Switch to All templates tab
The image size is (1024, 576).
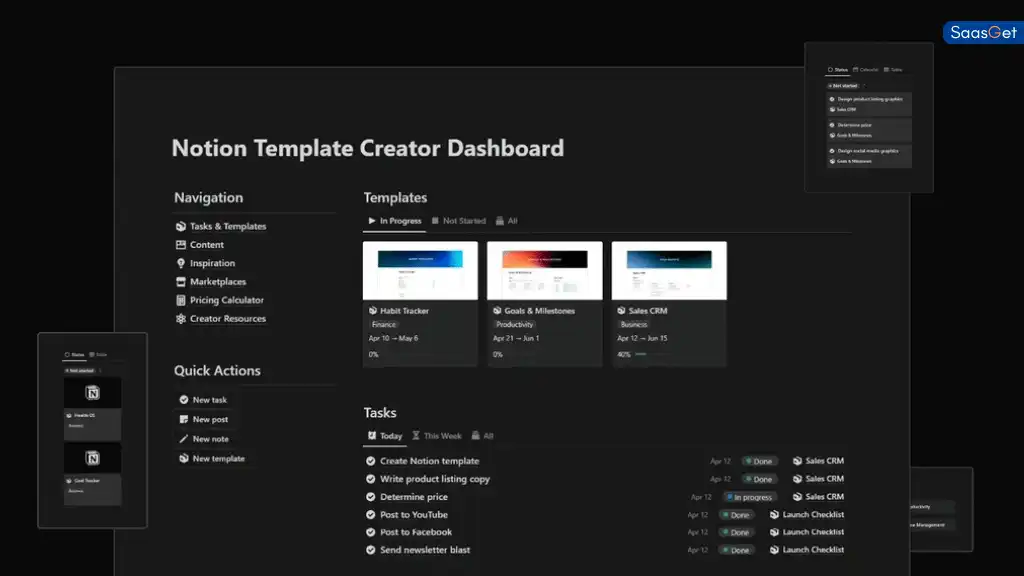pyautogui.click(x=507, y=221)
